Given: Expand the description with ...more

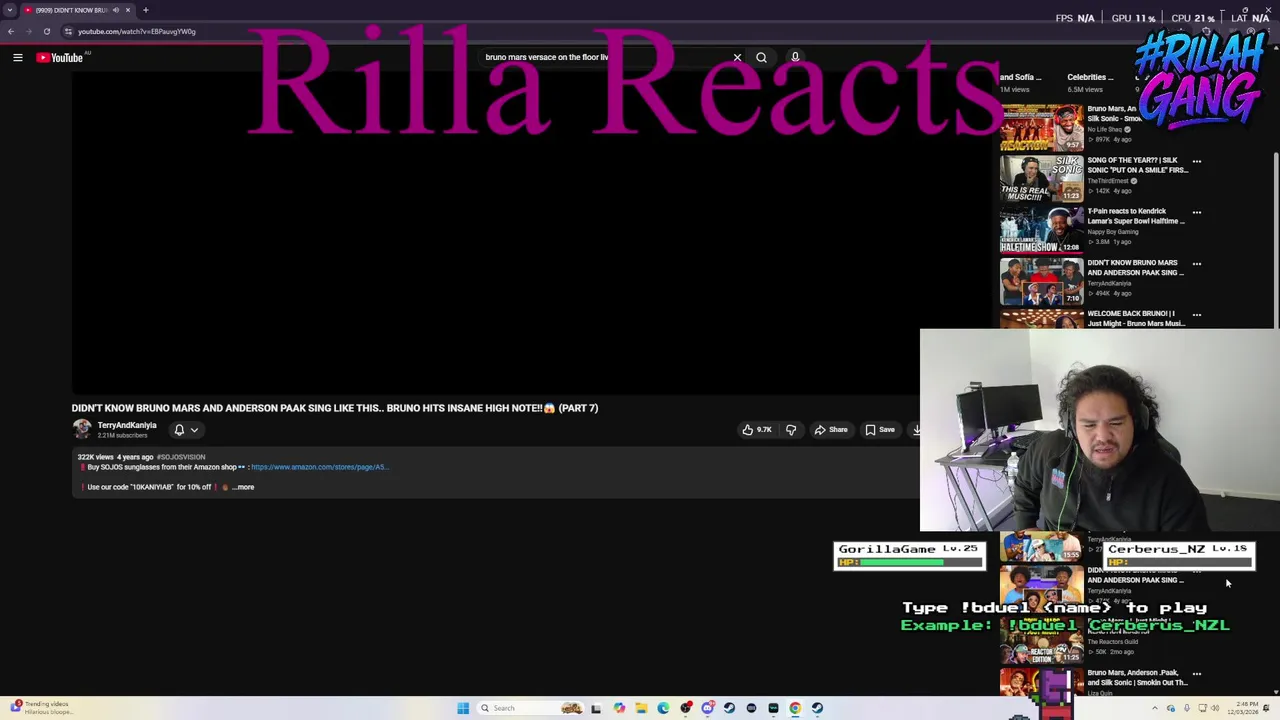Looking at the screenshot, I should click(243, 487).
